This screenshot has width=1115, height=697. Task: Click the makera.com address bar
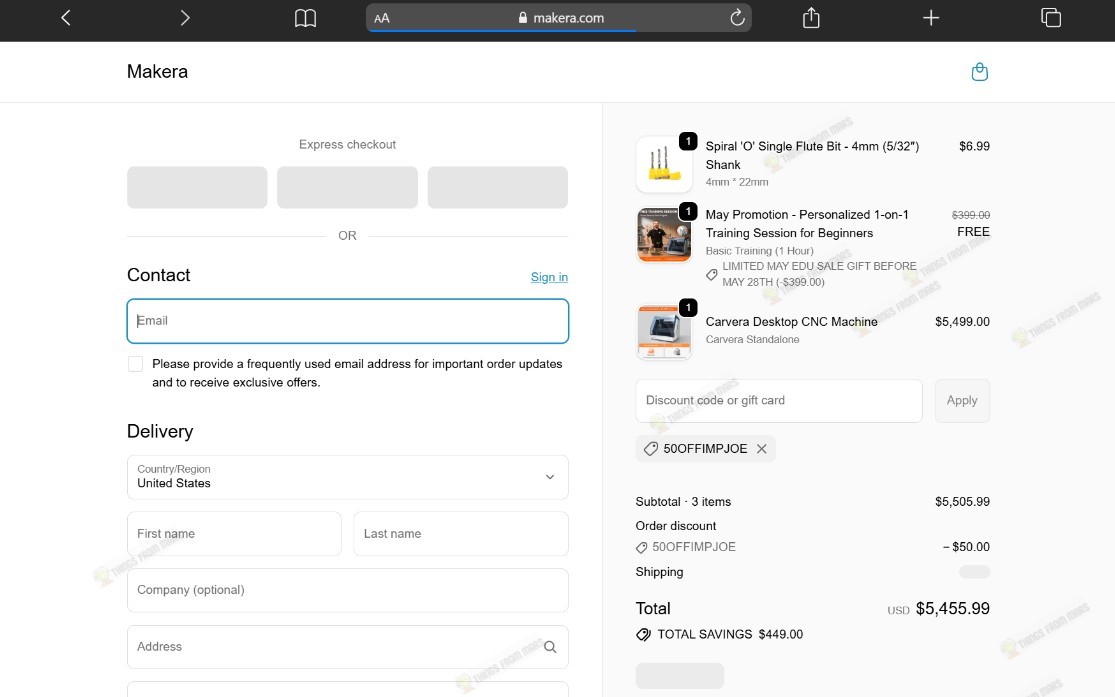tap(559, 18)
